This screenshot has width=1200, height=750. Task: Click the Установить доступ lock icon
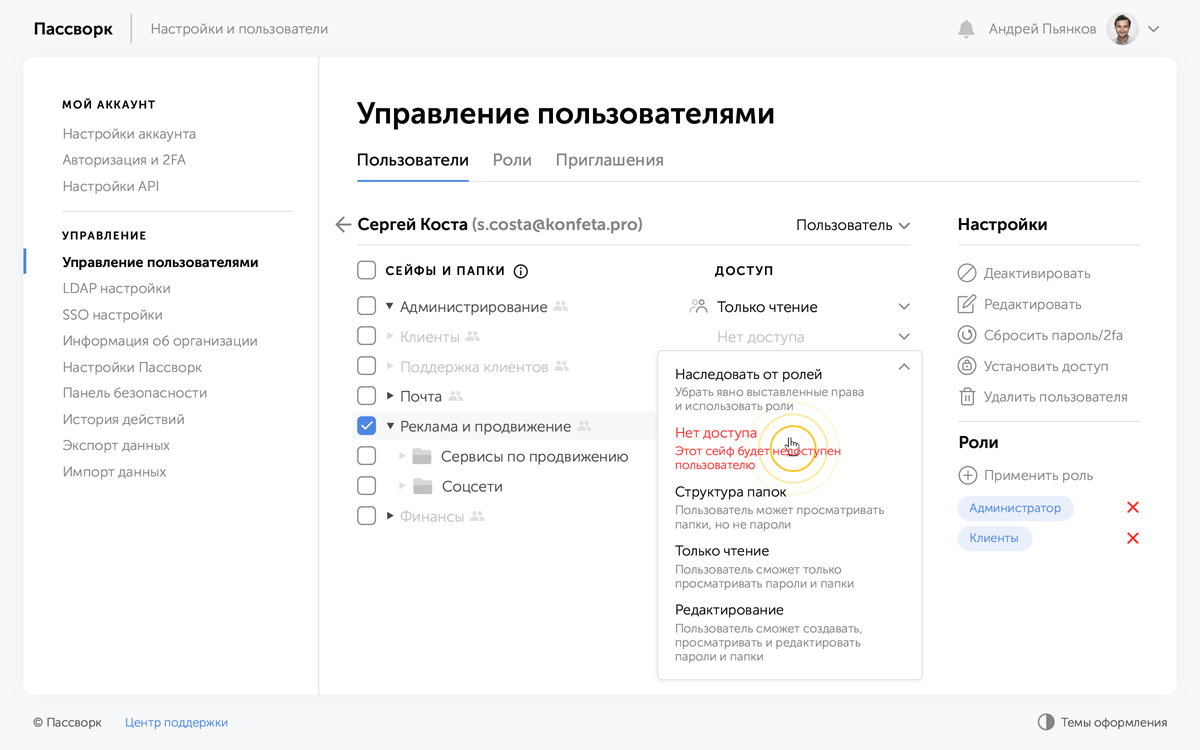(967, 366)
